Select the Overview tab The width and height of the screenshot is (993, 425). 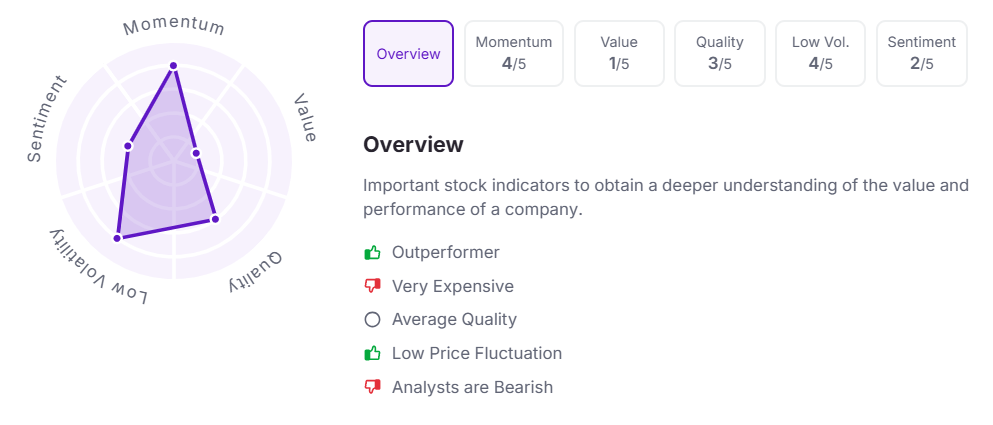pos(408,53)
